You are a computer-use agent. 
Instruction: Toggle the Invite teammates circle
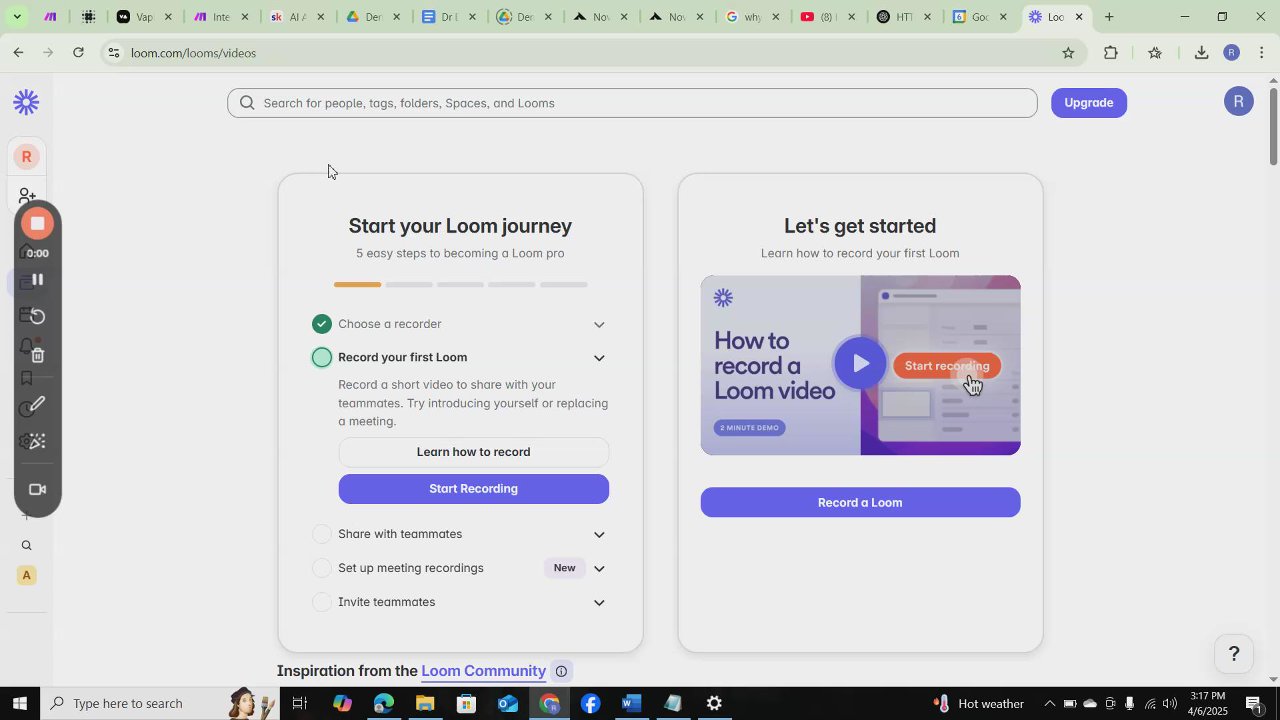[321, 602]
